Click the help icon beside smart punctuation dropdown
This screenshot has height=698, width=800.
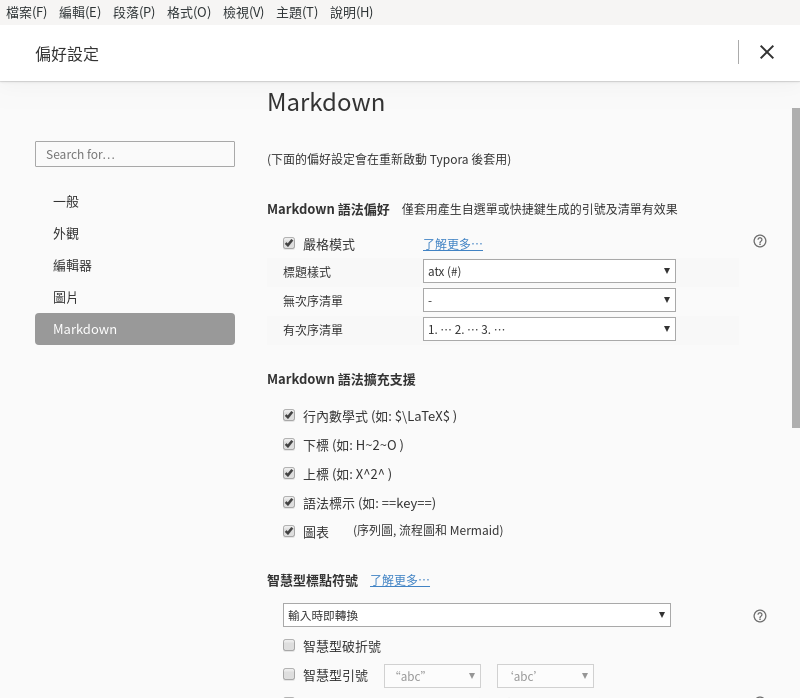pos(760,615)
